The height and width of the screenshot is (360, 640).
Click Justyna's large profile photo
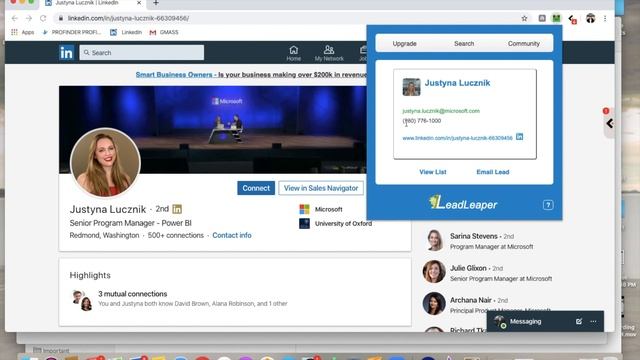[105, 163]
